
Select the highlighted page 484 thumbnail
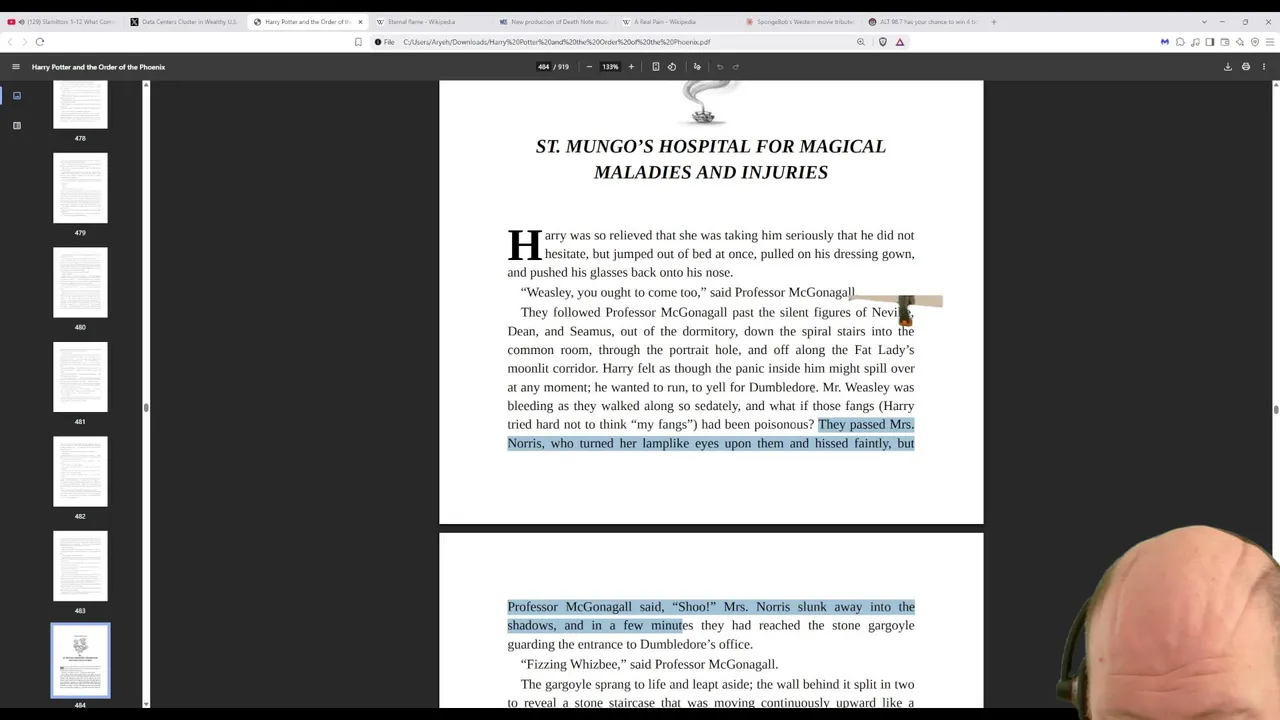click(80, 660)
